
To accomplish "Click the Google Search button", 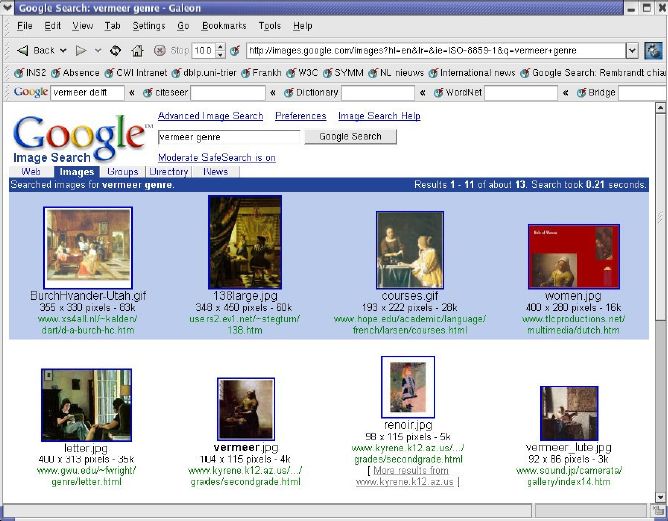I will (350, 136).
